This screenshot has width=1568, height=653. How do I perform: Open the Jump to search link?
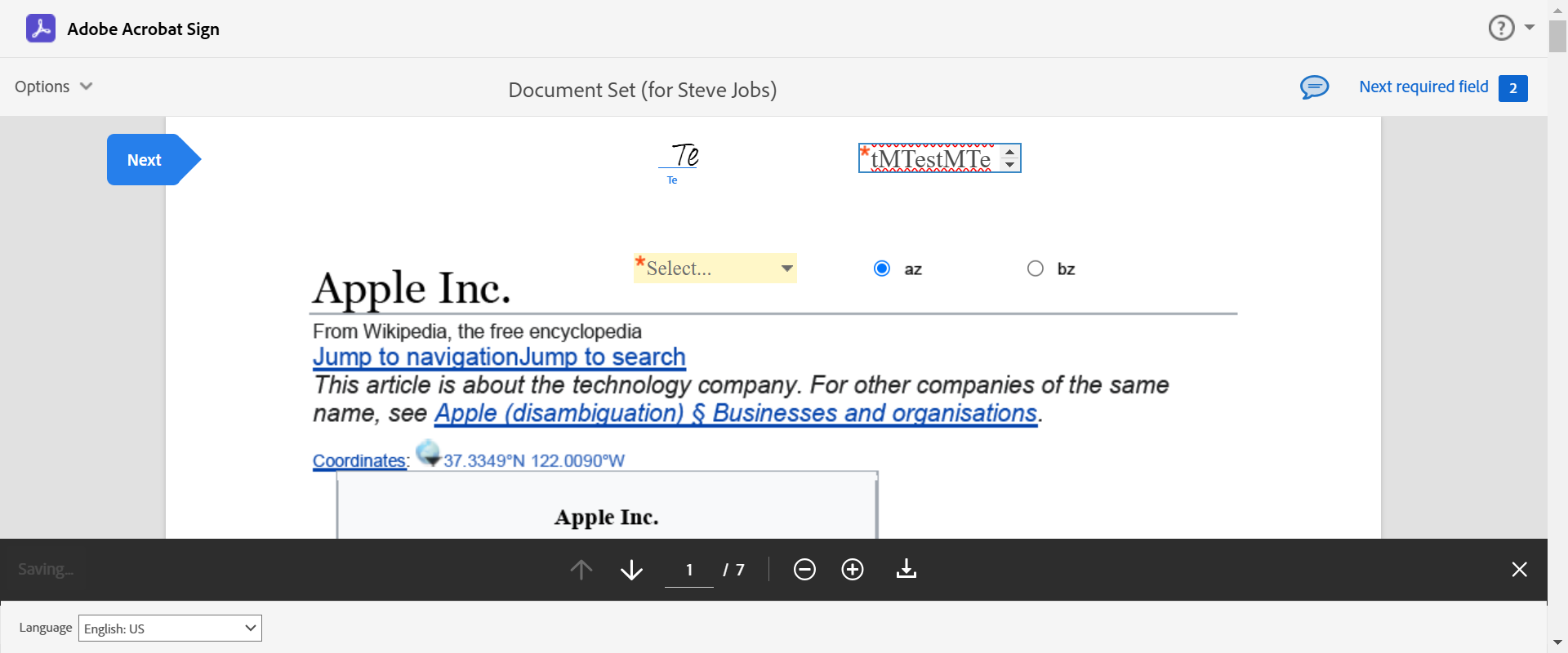[x=603, y=357]
